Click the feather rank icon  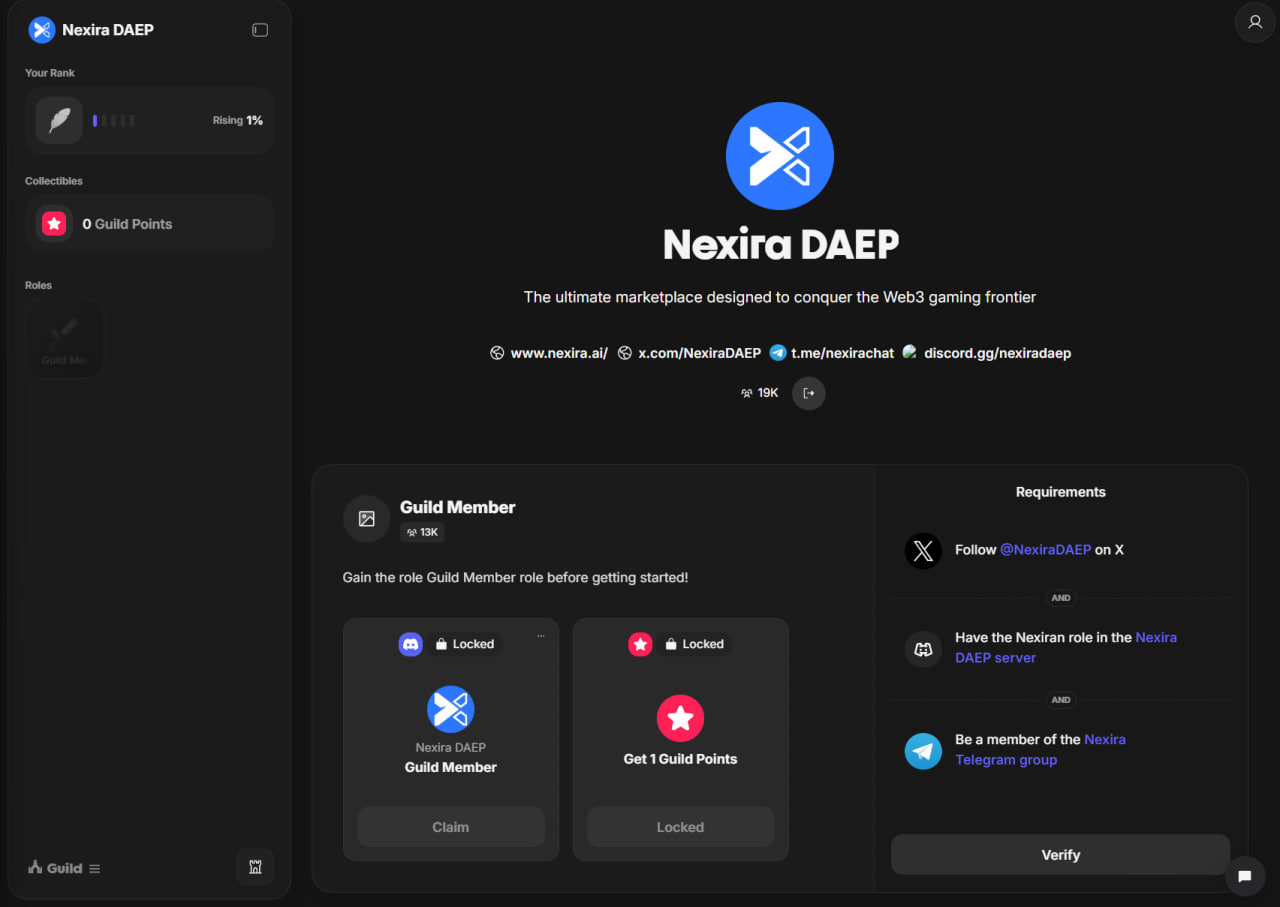click(x=59, y=120)
